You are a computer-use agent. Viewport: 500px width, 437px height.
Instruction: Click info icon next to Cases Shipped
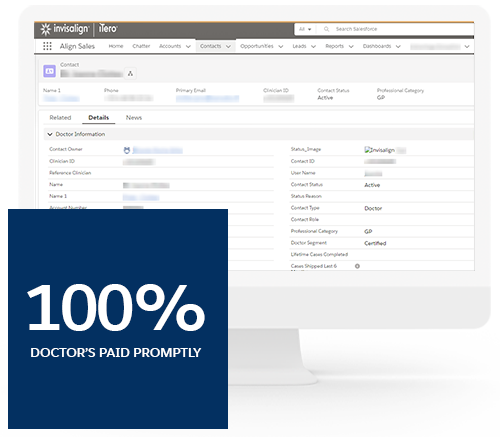pyautogui.click(x=357, y=266)
